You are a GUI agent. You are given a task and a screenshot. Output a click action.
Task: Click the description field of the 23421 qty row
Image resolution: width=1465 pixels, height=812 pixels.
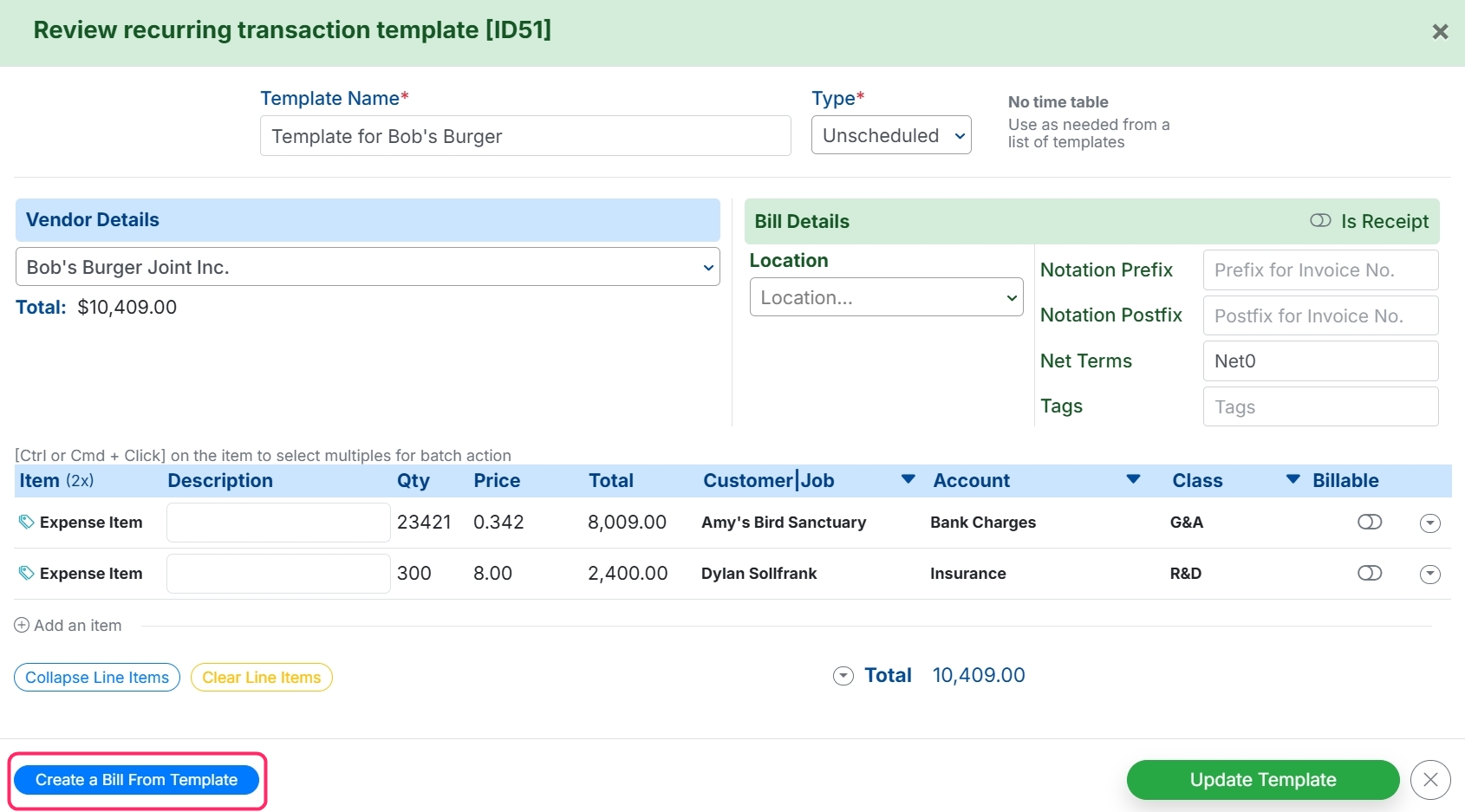click(x=278, y=523)
